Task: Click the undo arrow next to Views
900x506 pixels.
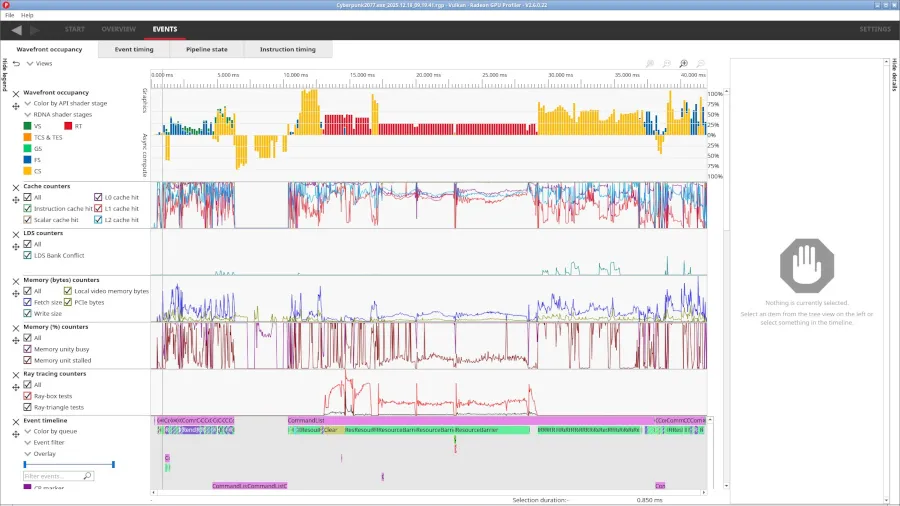Action: (16, 63)
